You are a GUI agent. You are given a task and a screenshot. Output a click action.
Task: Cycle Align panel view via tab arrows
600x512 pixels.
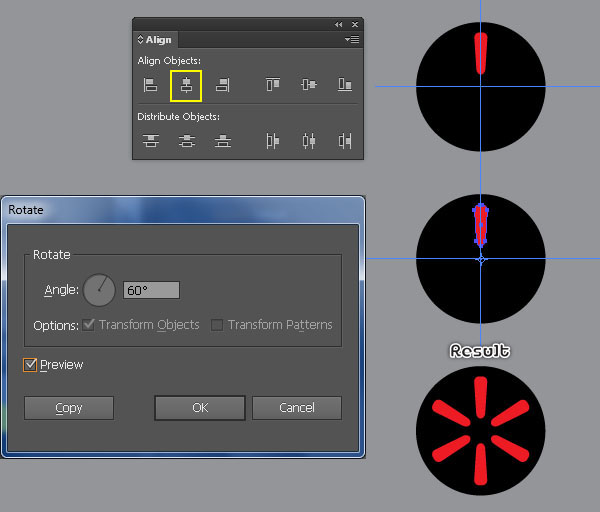click(140, 39)
